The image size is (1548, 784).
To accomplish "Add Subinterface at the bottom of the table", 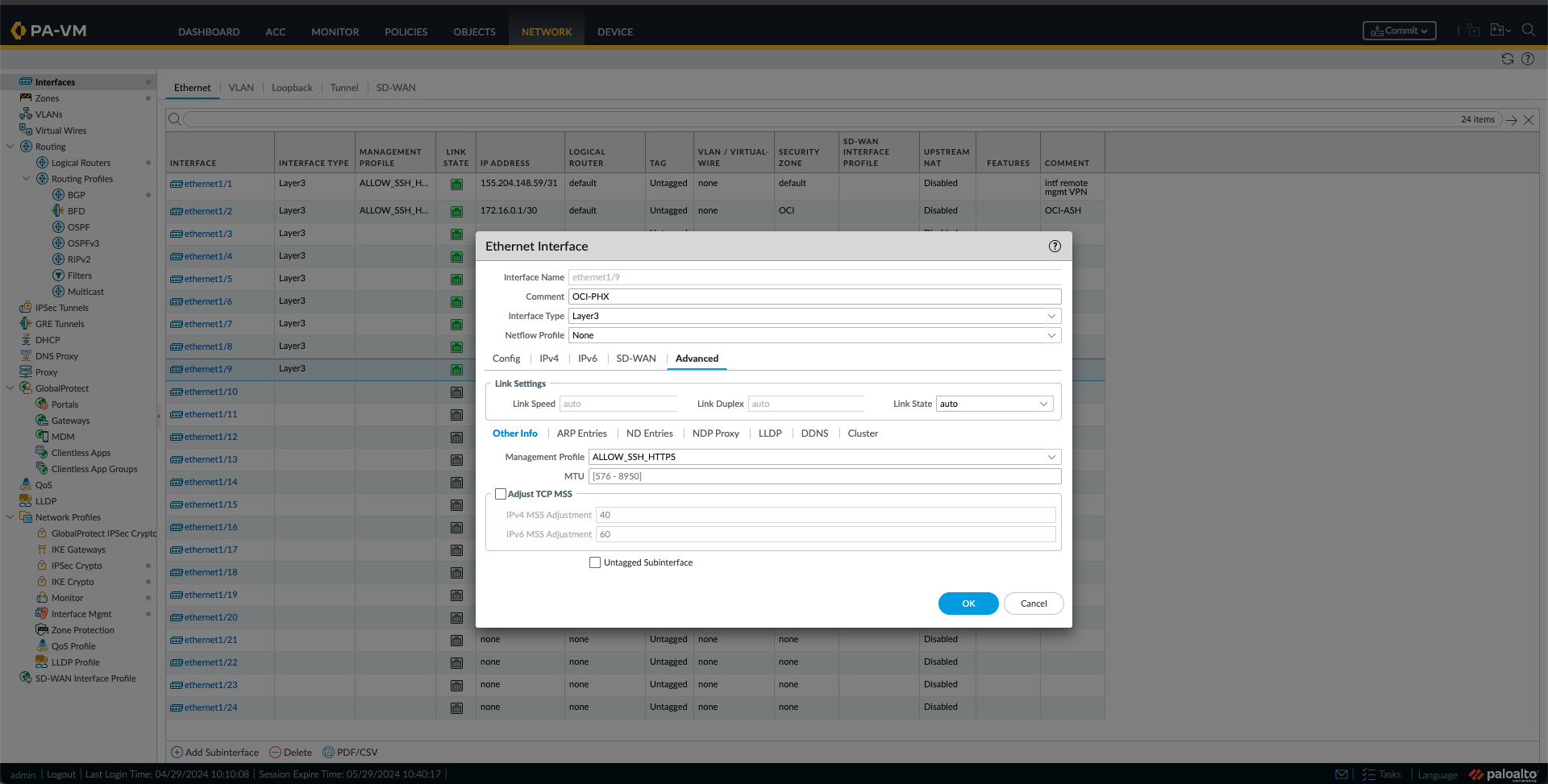I will (x=214, y=752).
